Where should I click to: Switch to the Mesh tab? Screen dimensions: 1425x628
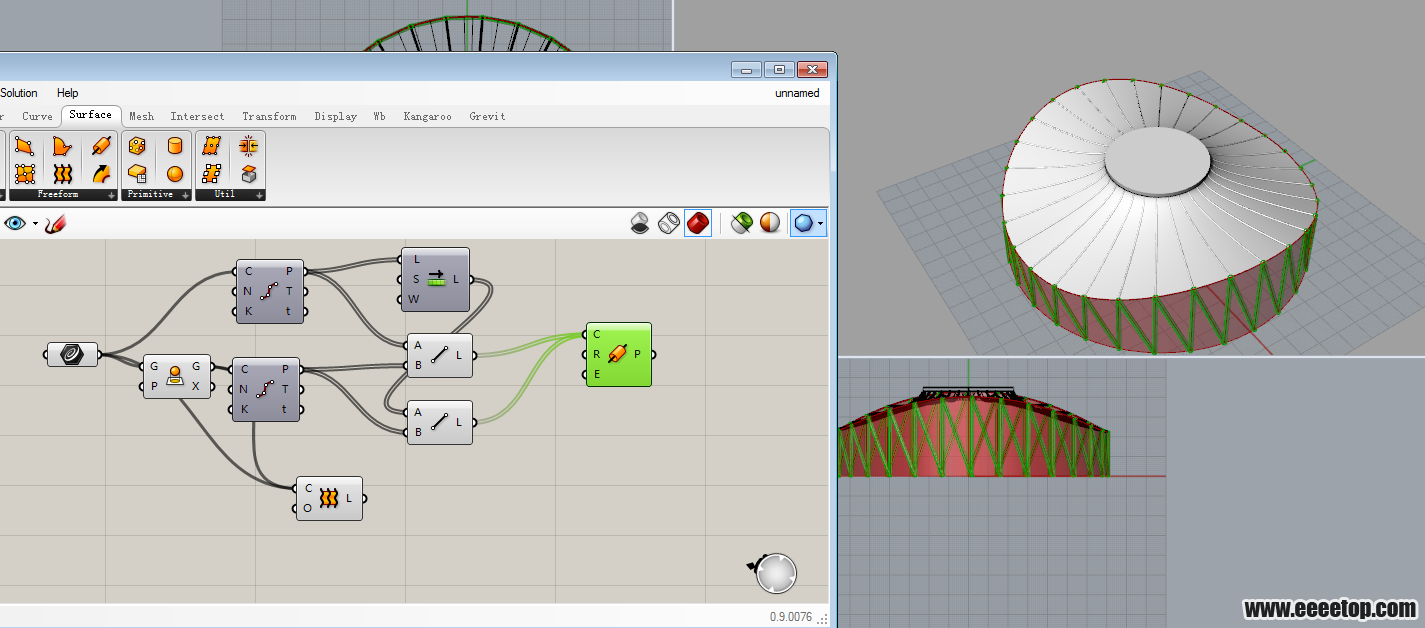point(142,116)
